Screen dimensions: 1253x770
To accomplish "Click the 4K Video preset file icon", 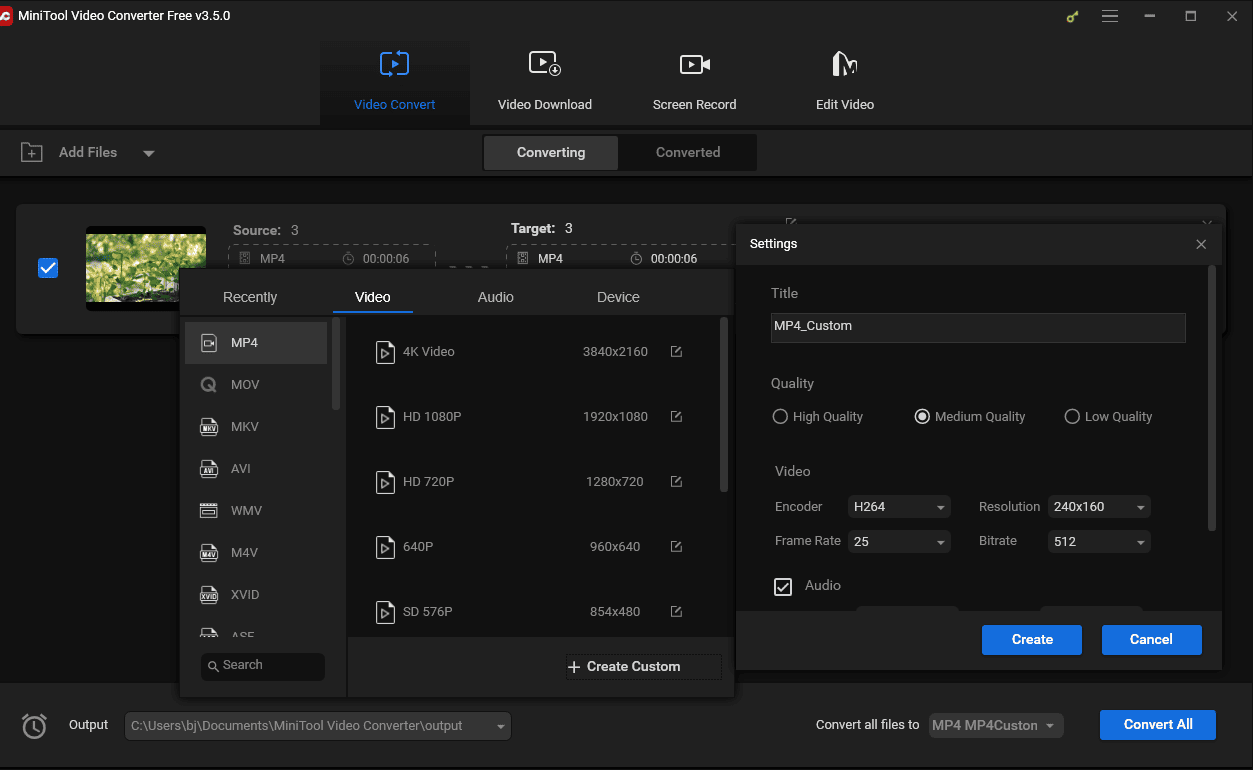I will click(x=385, y=352).
